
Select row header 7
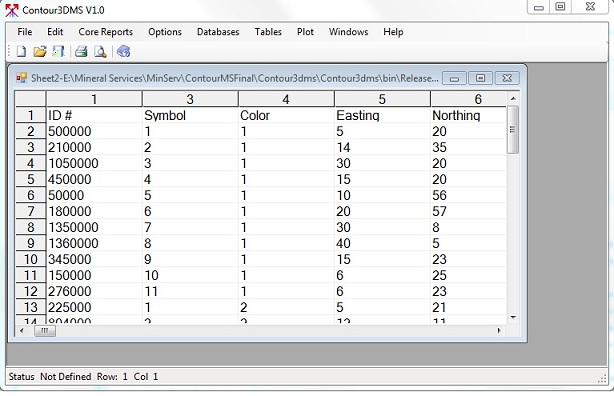tap(31, 211)
